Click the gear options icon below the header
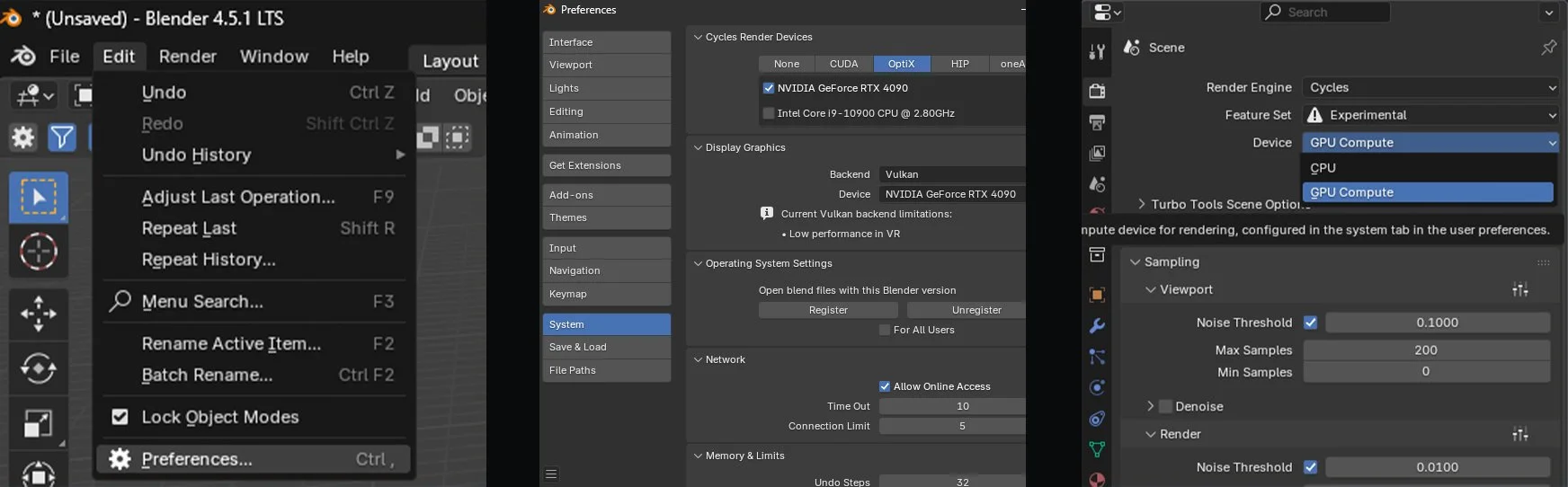This screenshot has height=487, width=1568. coord(23,137)
